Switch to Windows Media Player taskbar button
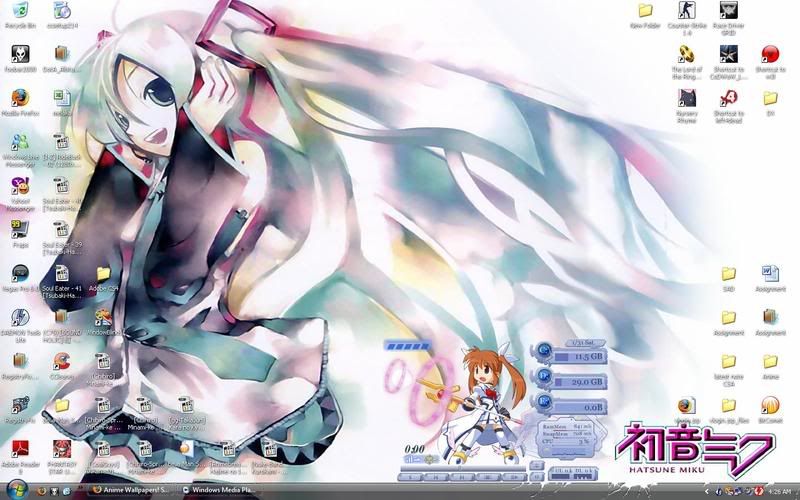The width and height of the screenshot is (800, 500). [219, 490]
